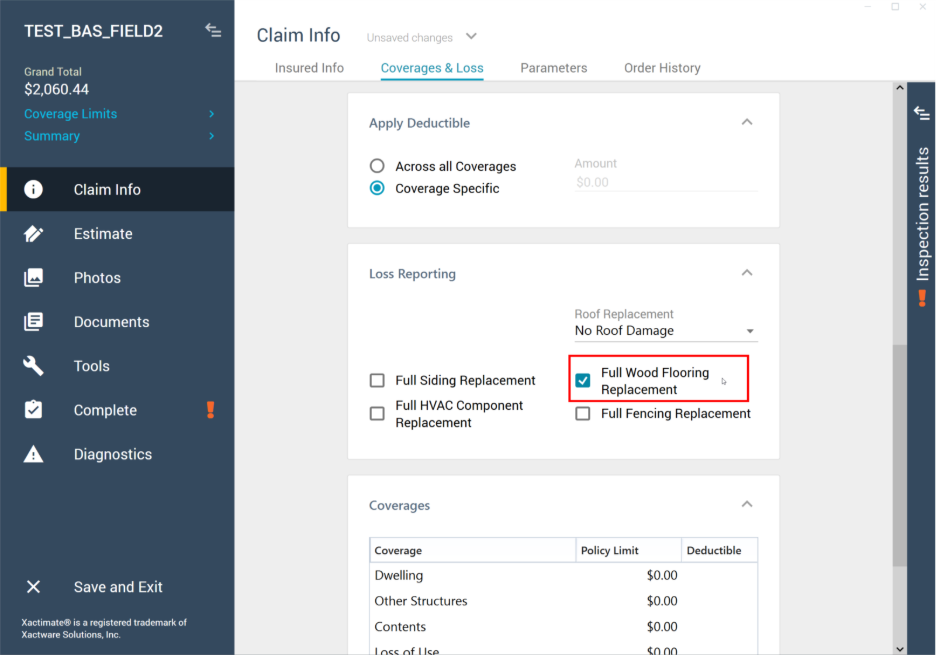This screenshot has width=936, height=655.
Task: Click the Photos image icon
Action: pos(34,278)
